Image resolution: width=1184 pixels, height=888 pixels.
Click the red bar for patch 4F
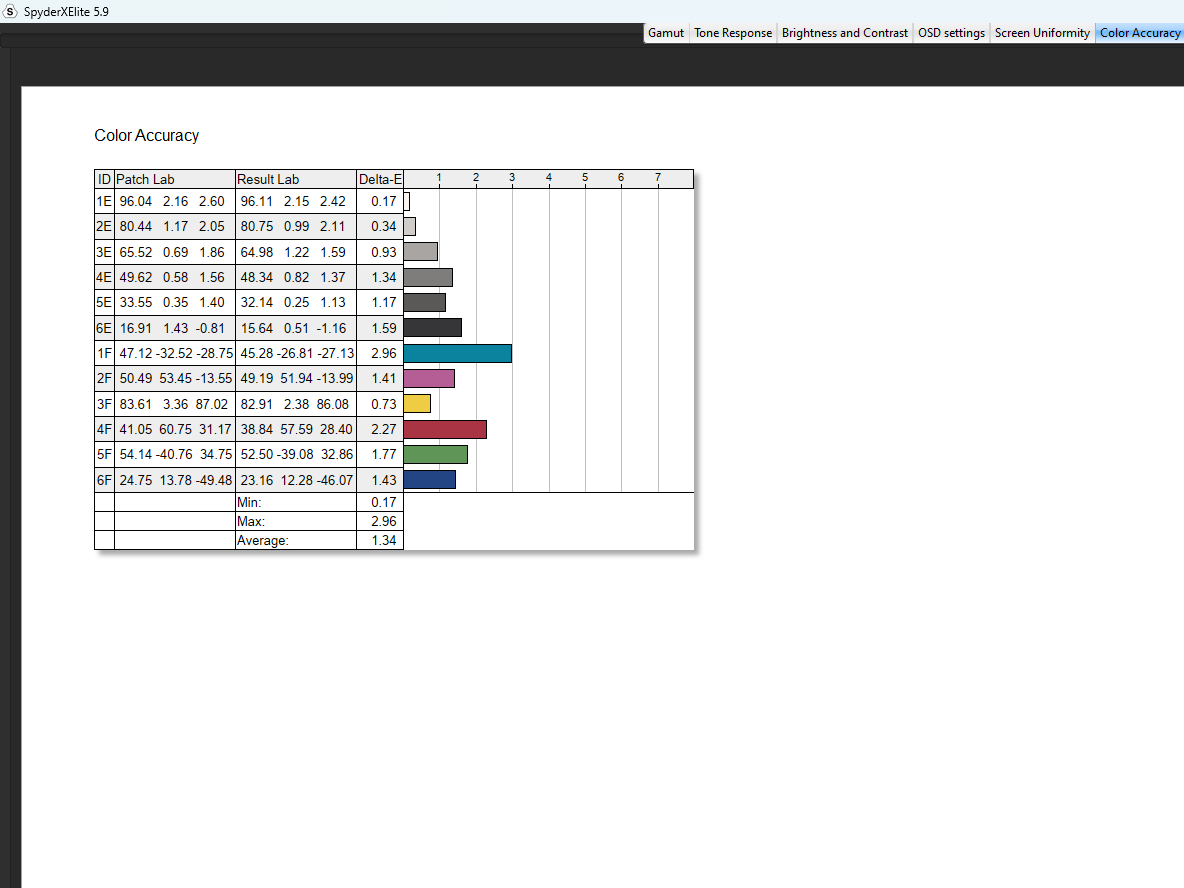(445, 429)
